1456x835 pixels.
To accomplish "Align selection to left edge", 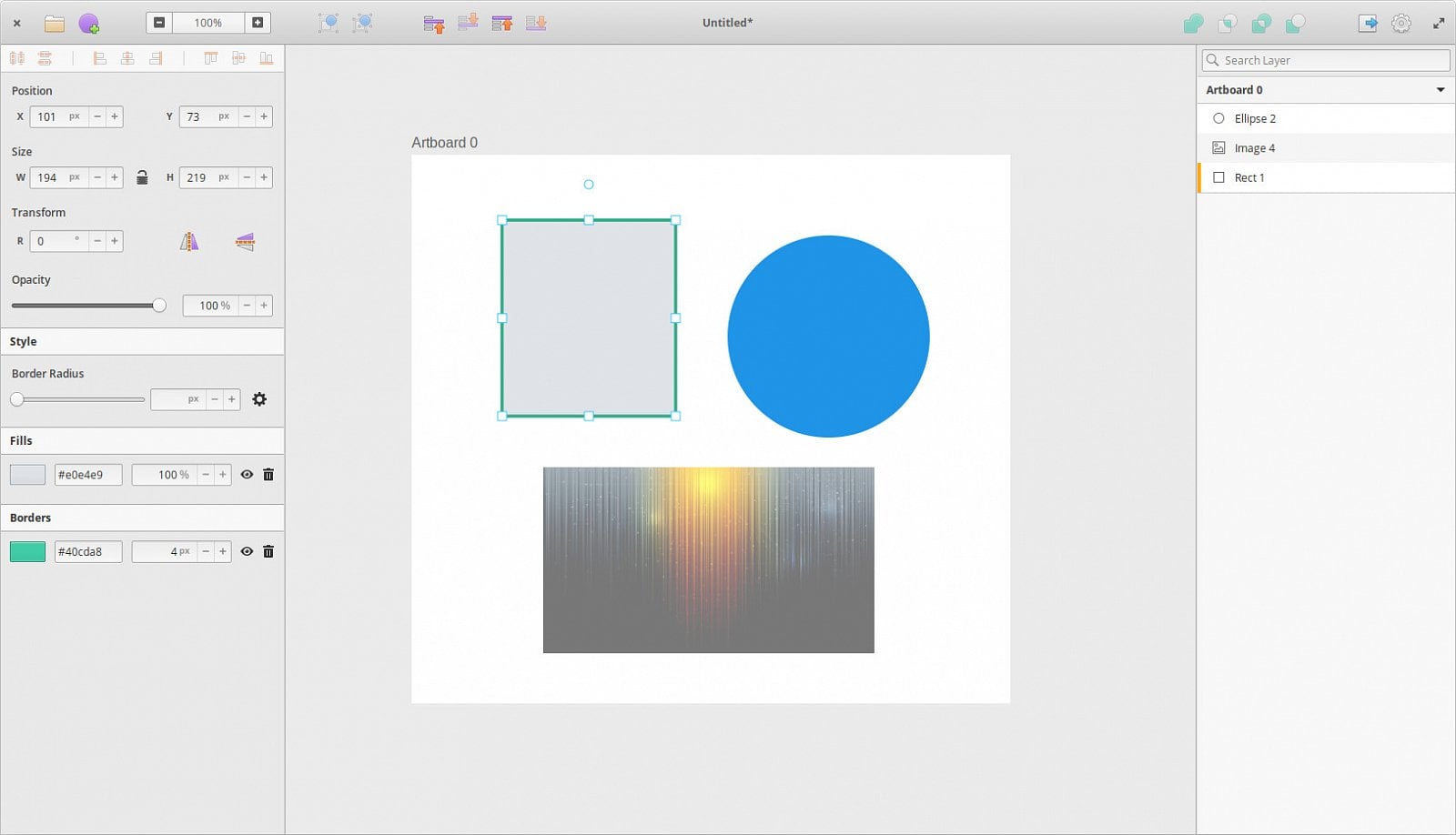I will pos(100,58).
